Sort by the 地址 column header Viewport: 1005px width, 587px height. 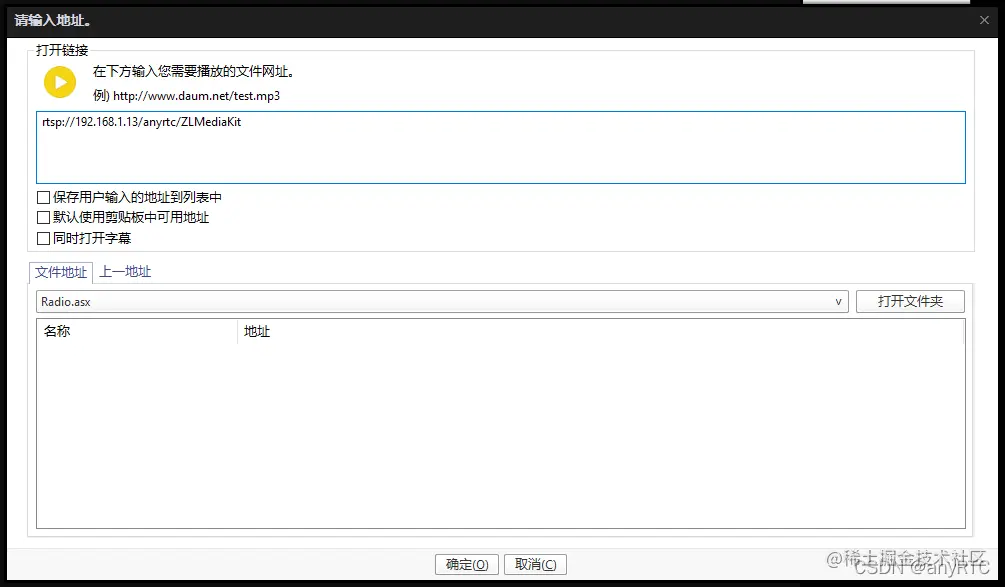point(601,331)
